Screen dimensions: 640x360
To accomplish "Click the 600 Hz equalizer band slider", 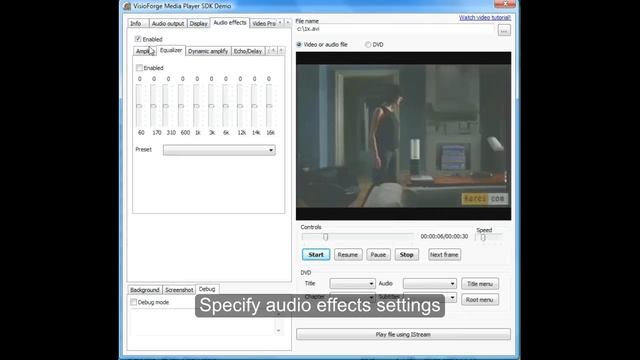I will (181, 106).
